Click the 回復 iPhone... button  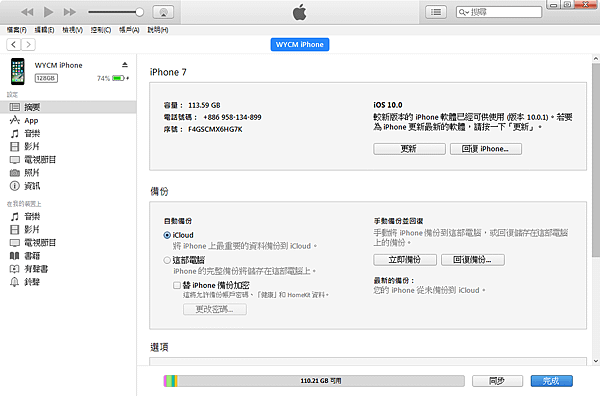coord(486,149)
